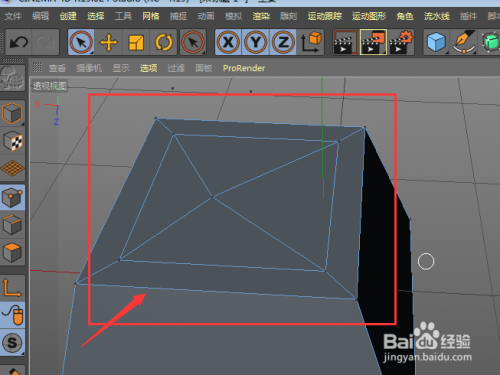
Task: Click the Make Editable globe icon
Action: click(x=12, y=78)
